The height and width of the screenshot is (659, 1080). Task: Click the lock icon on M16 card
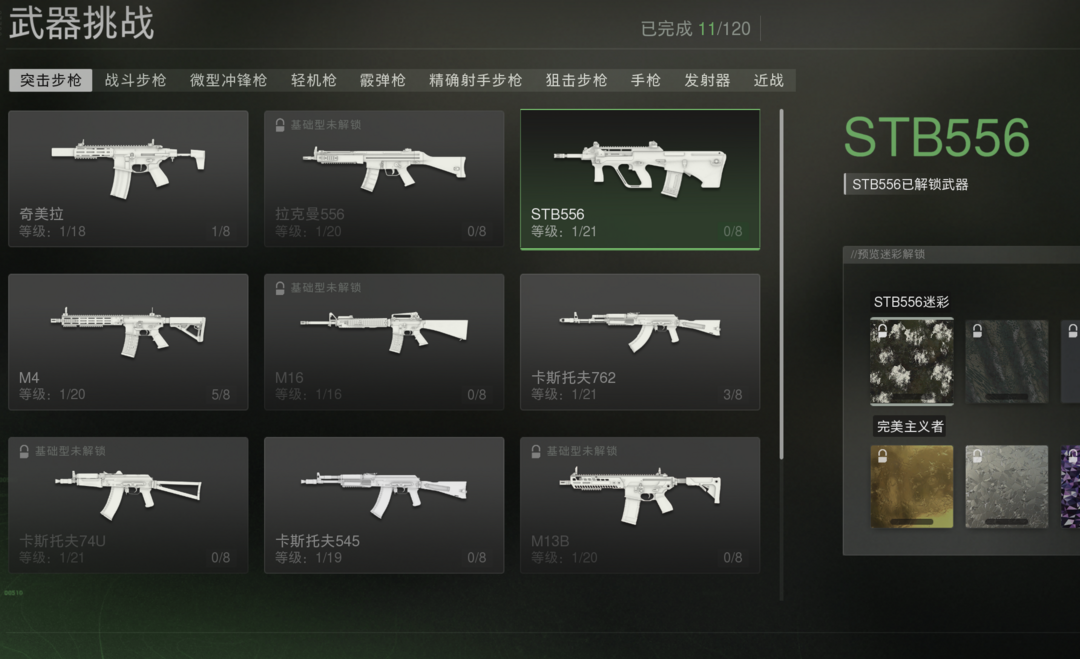[280, 288]
